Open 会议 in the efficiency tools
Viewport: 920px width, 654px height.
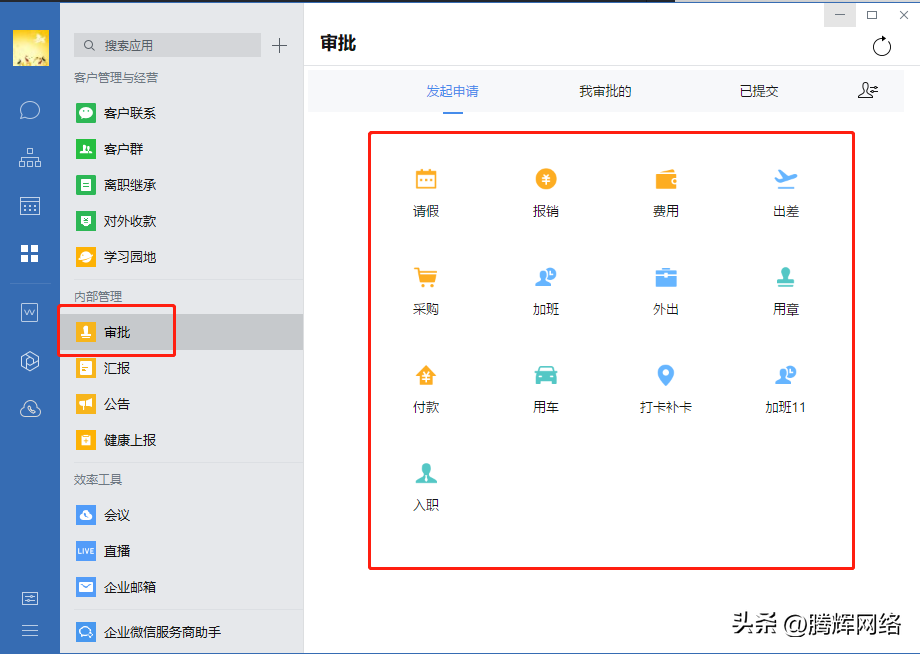(x=181, y=515)
